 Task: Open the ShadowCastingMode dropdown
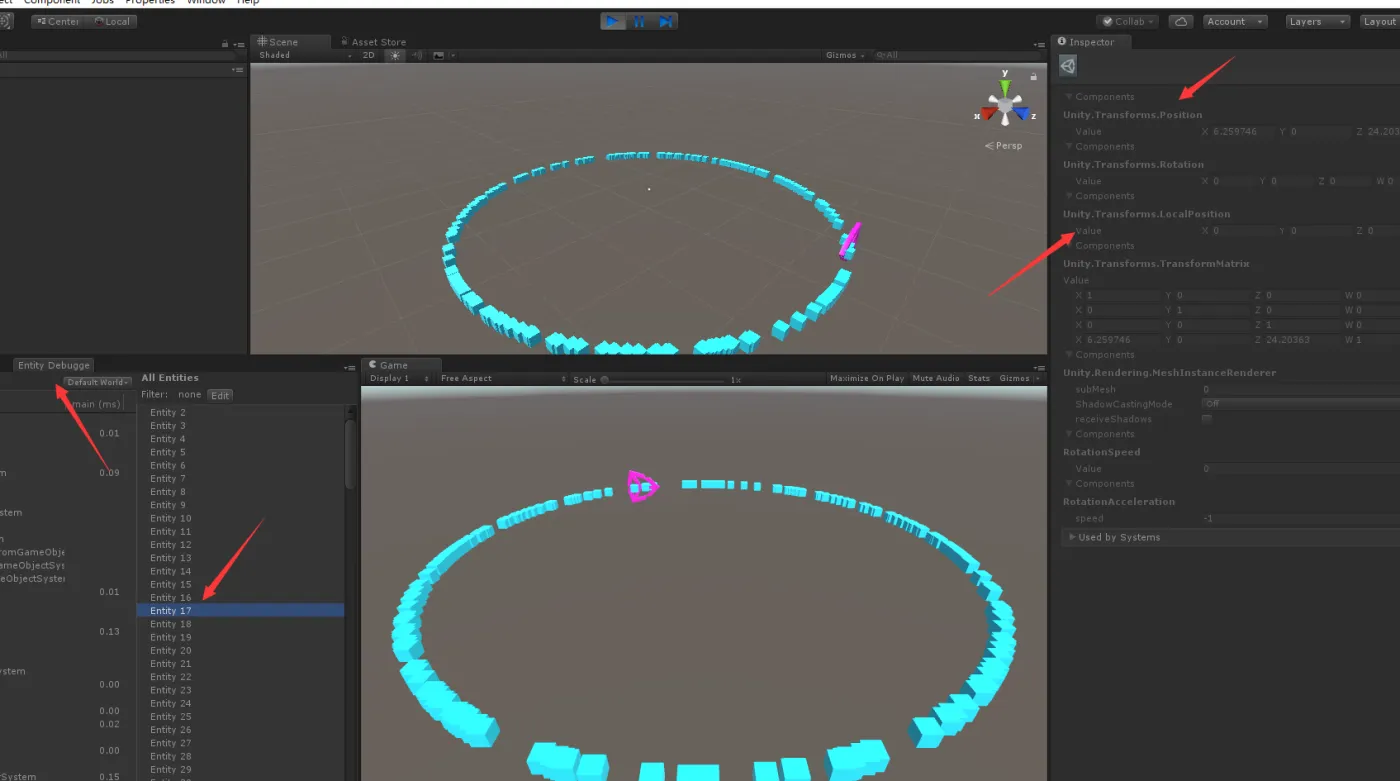[1300, 404]
